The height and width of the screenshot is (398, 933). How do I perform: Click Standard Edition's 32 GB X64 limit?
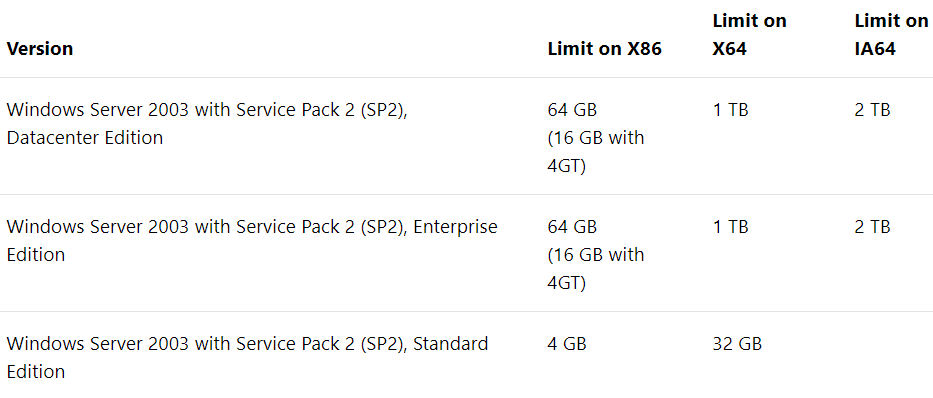coord(737,344)
